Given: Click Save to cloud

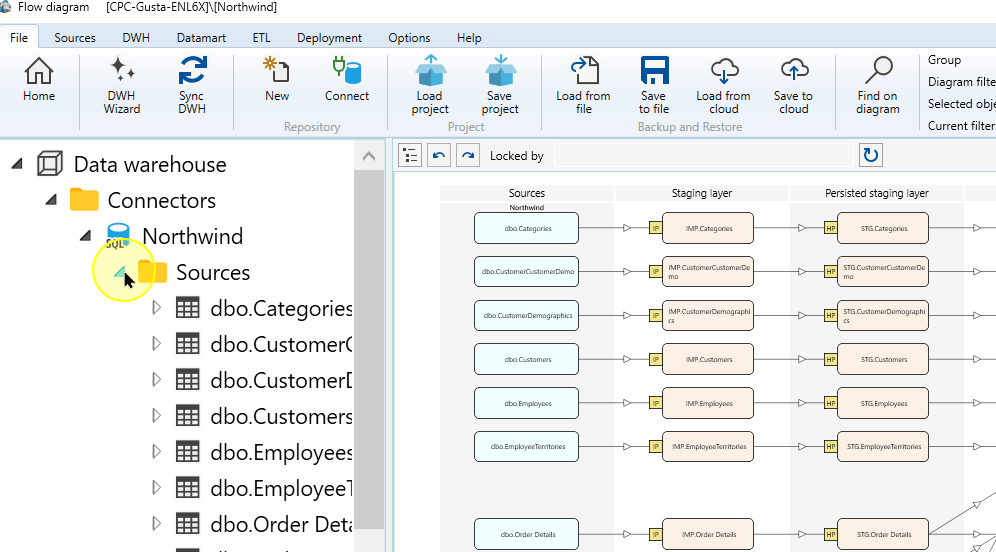Looking at the screenshot, I should point(793,86).
